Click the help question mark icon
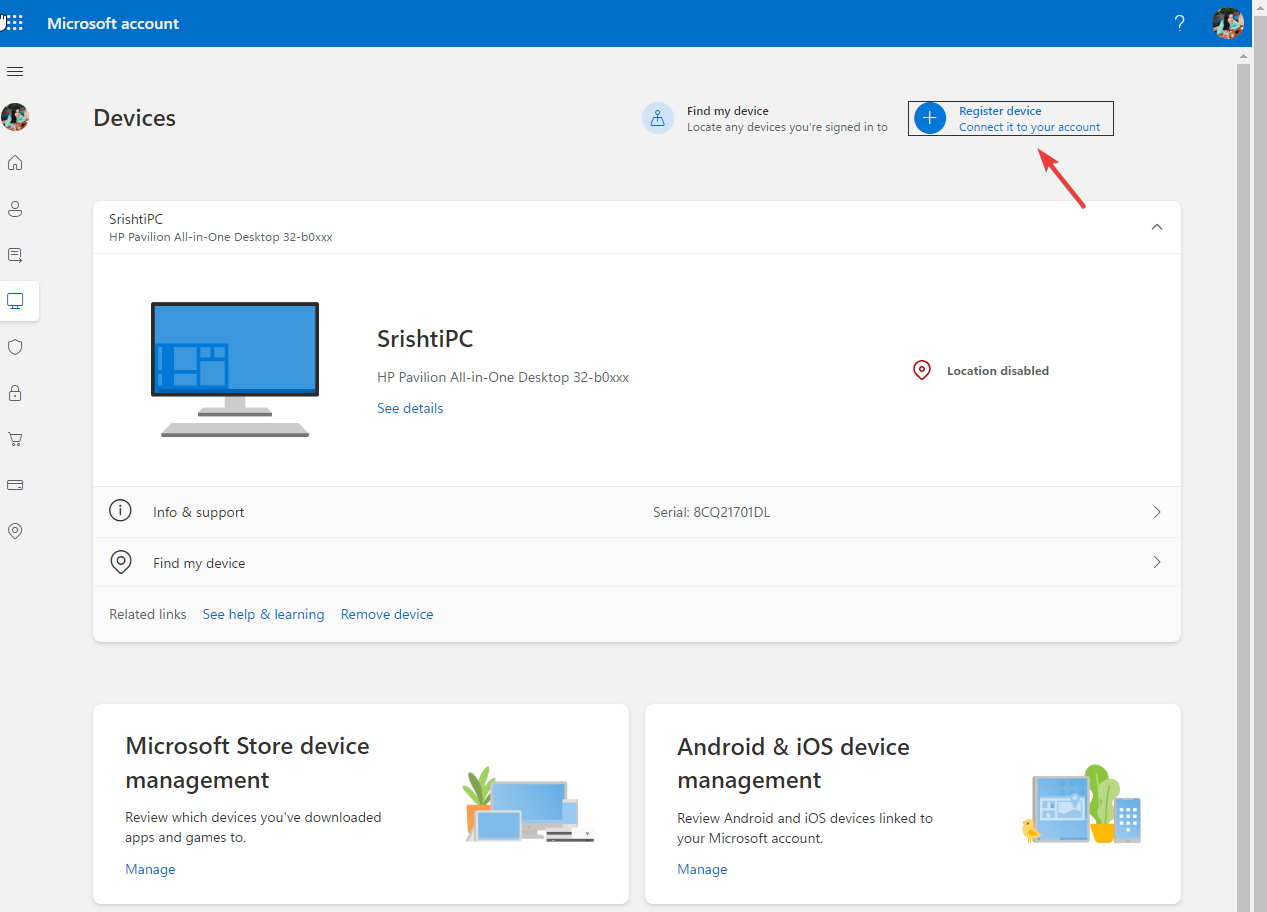Screen dimensions: 1267x912 pos(1180,23)
